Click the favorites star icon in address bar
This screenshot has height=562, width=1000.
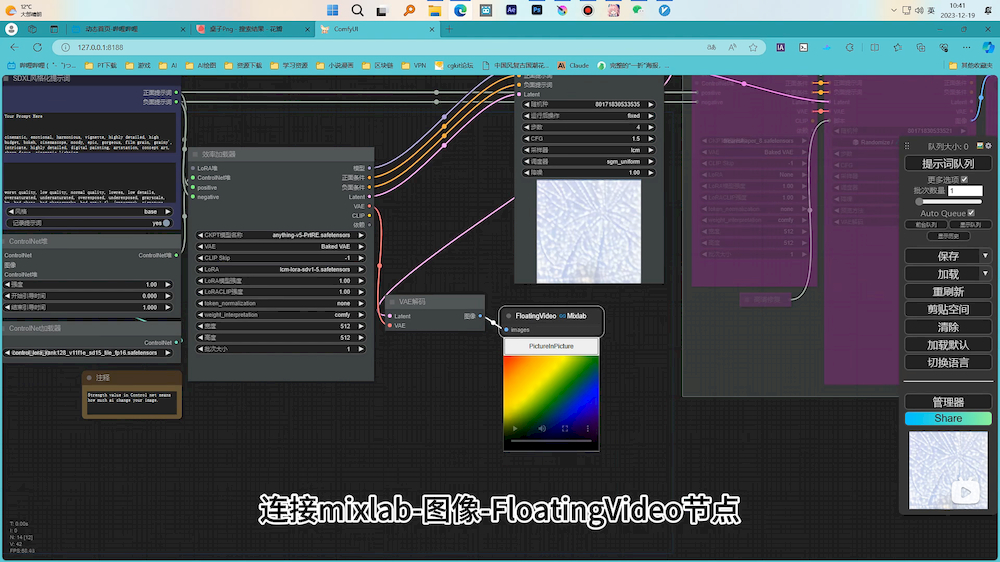[x=755, y=47]
